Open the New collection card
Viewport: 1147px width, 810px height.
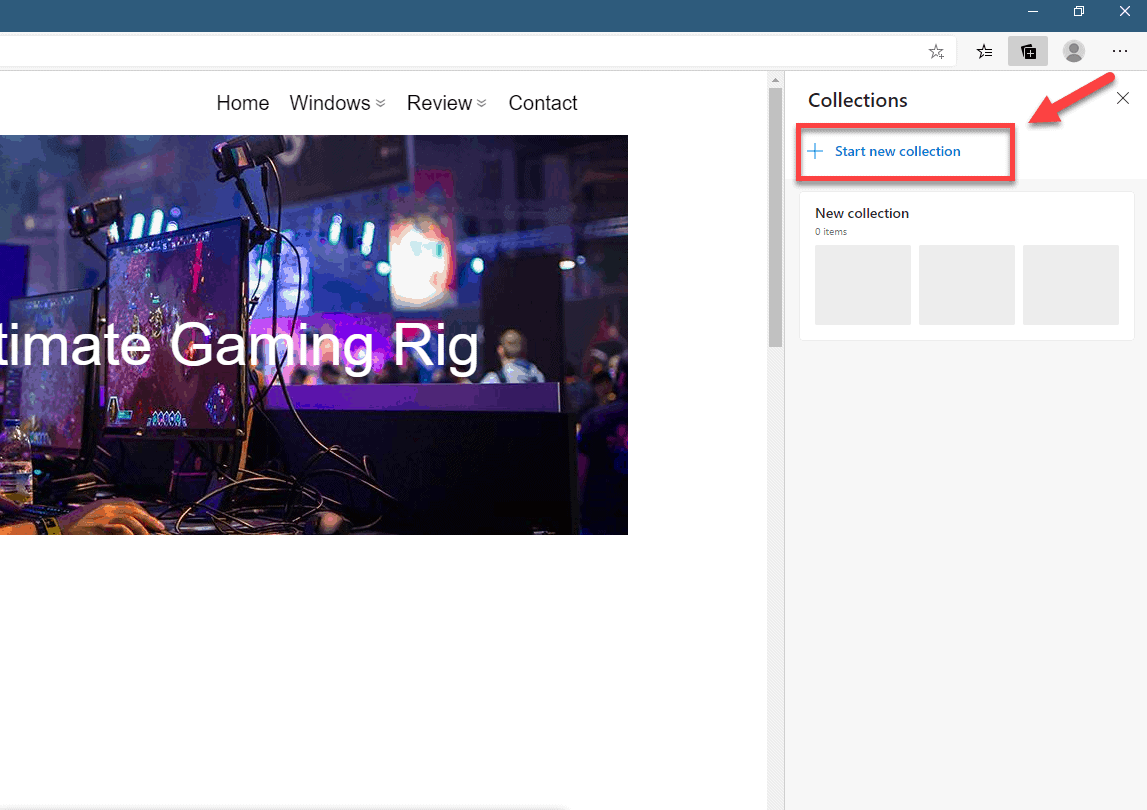tap(966, 266)
